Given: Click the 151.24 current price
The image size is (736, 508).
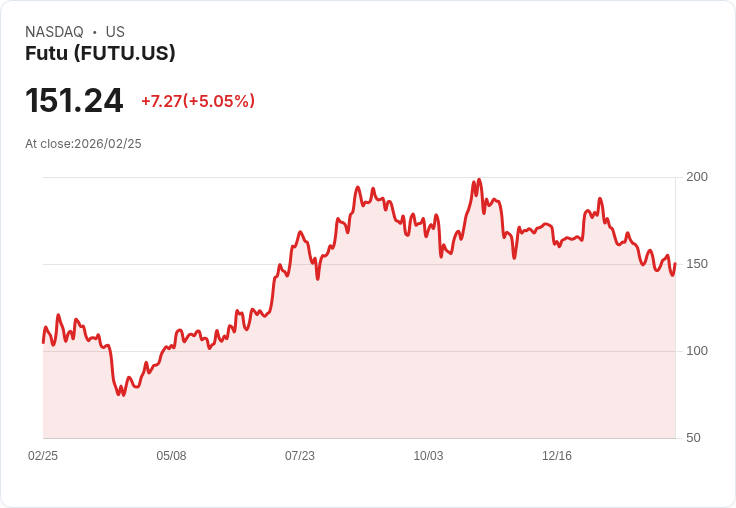Looking at the screenshot, I should (x=74, y=100).
